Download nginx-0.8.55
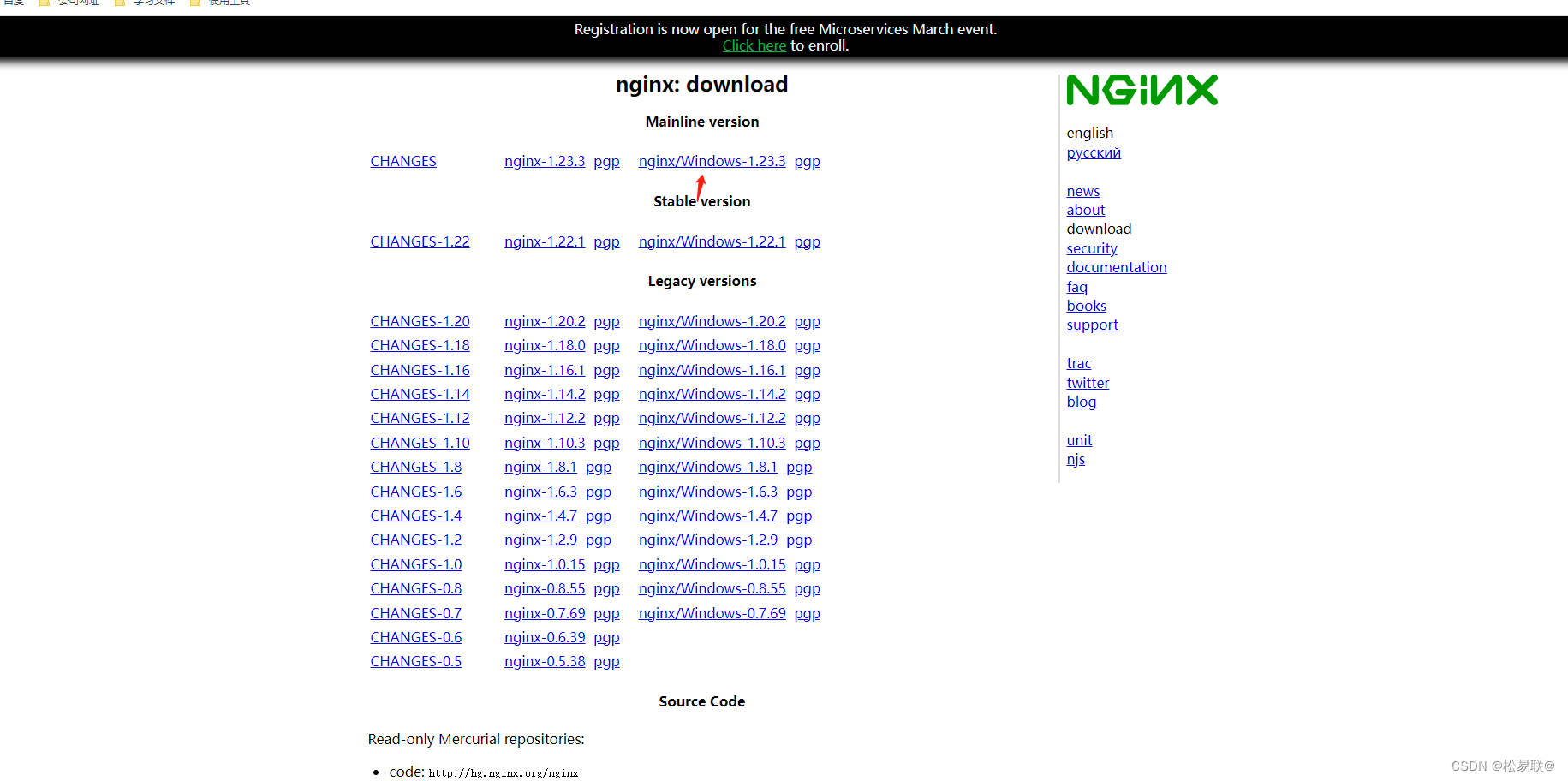Viewport: 1568px width, 781px height. tap(545, 588)
